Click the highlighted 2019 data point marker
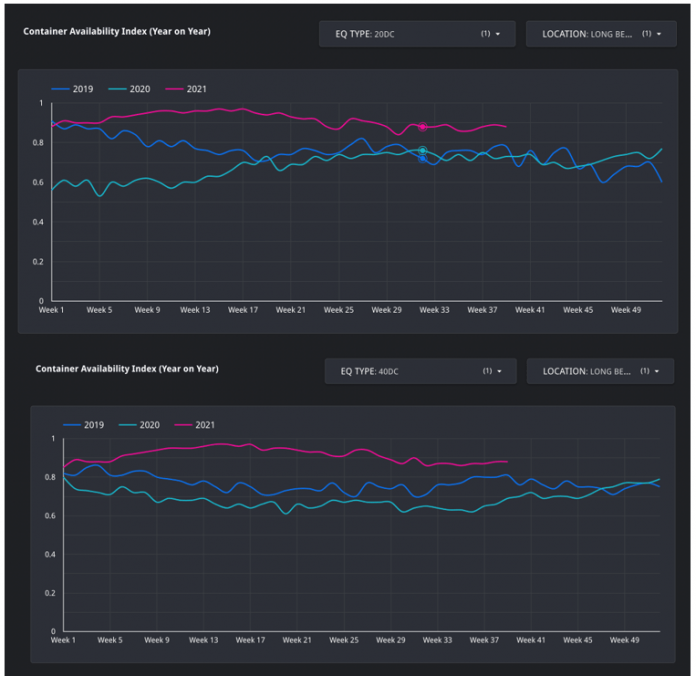Image resolution: width=696 pixels, height=676 pixels. 423,158
